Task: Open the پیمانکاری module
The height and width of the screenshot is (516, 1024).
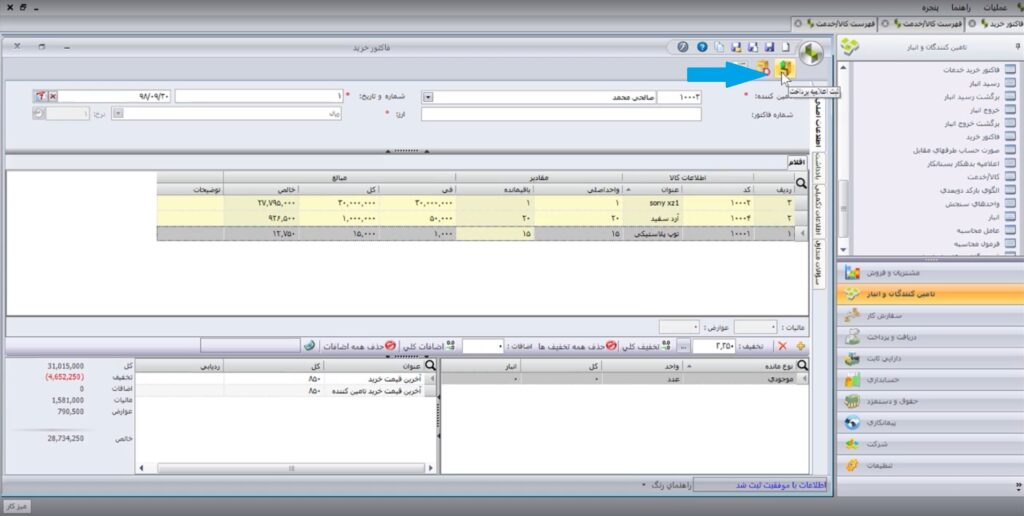Action: (931, 423)
